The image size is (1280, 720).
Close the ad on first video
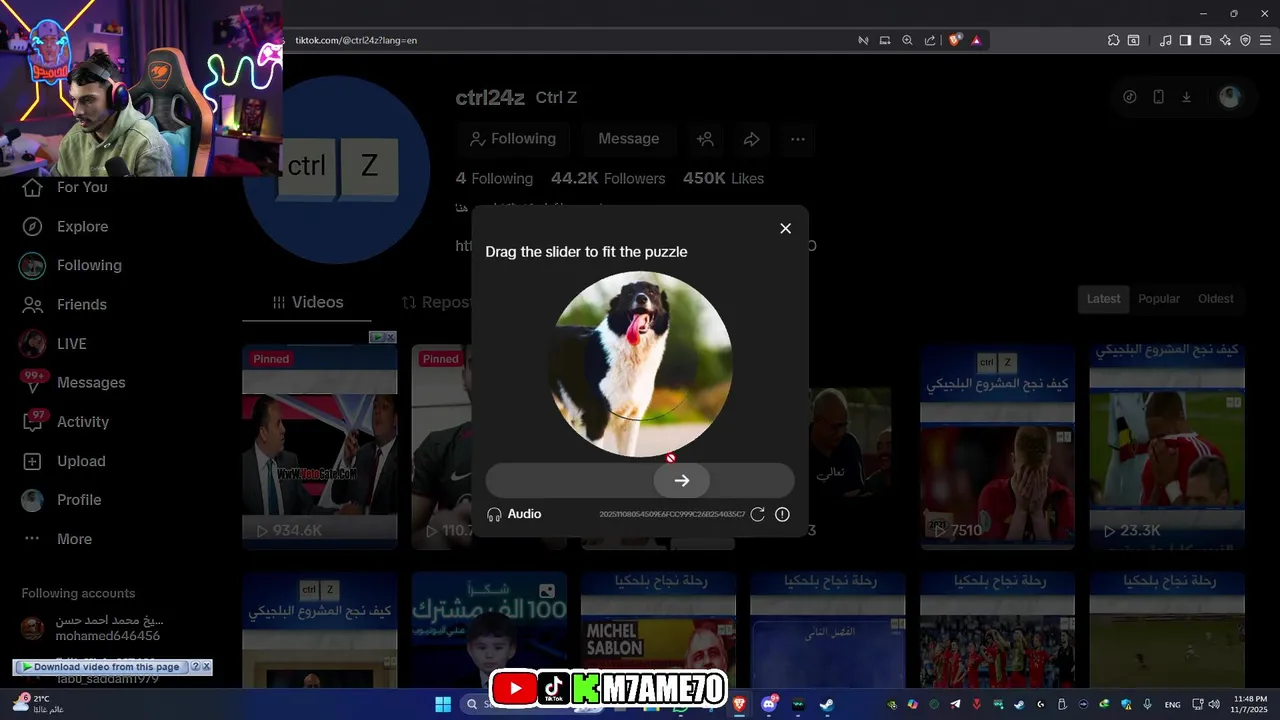coord(390,337)
